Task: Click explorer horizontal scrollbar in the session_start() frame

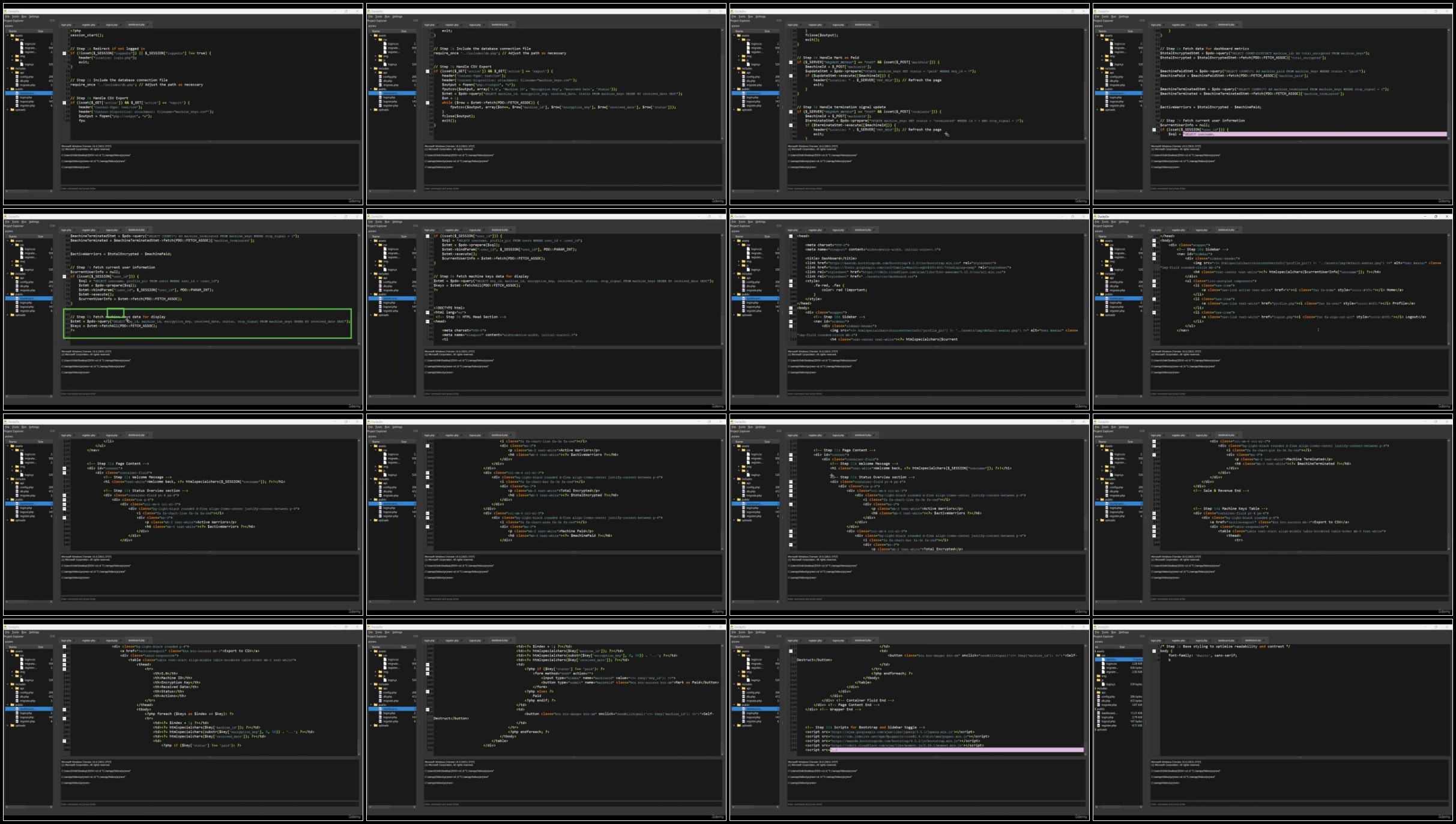Action: 29,191
